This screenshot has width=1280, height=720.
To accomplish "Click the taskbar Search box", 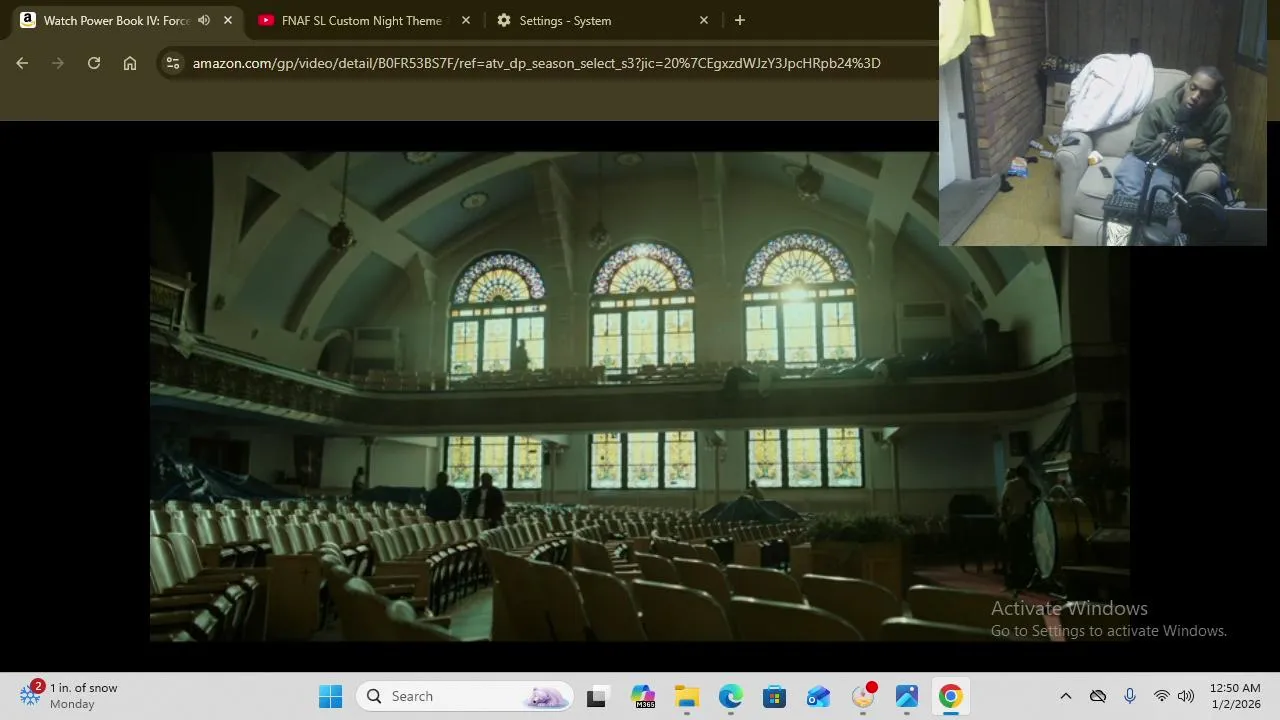I will click(465, 696).
